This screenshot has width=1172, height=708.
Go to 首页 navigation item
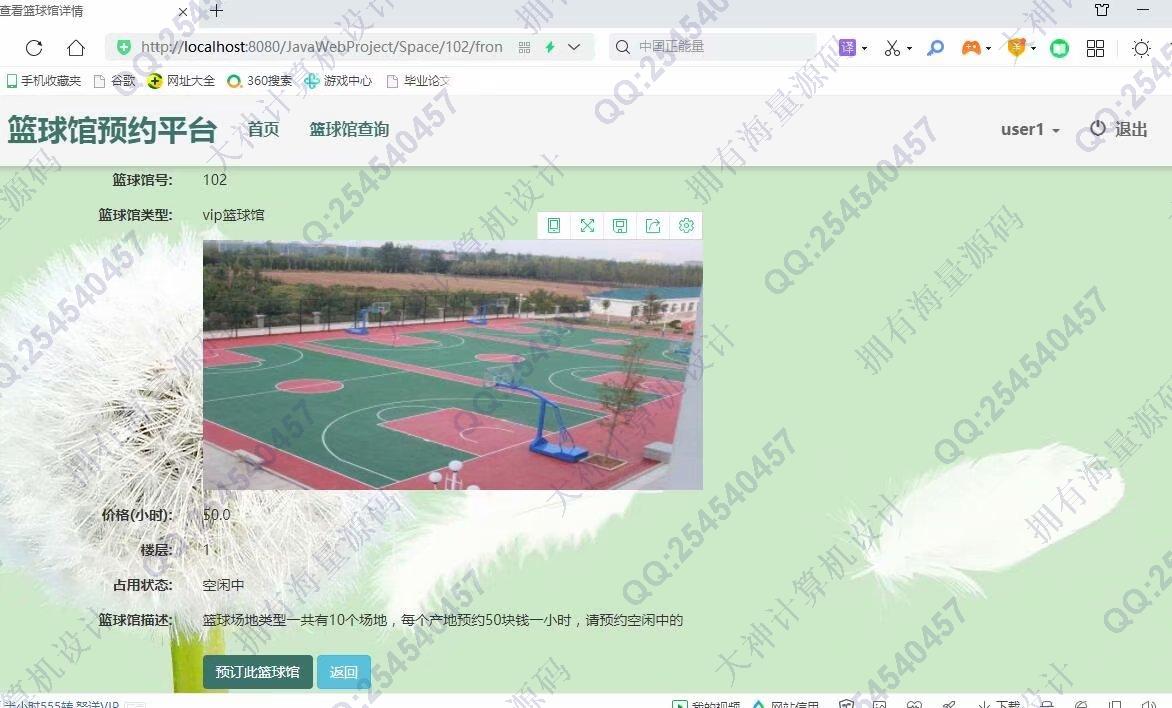click(x=263, y=129)
